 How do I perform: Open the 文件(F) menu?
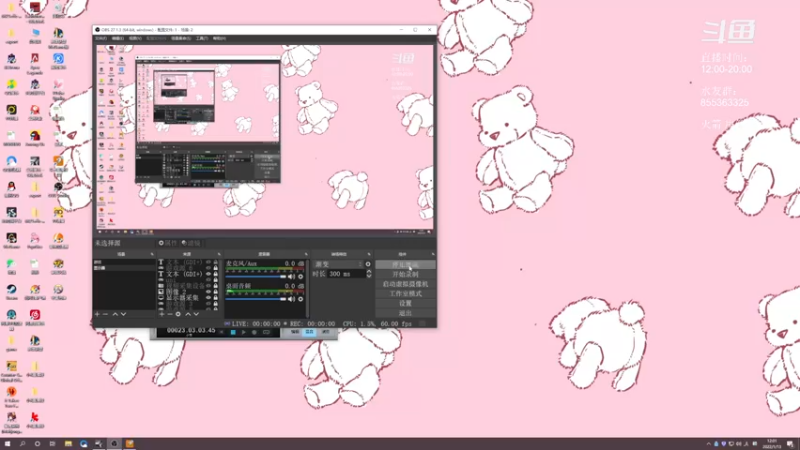[x=101, y=38]
